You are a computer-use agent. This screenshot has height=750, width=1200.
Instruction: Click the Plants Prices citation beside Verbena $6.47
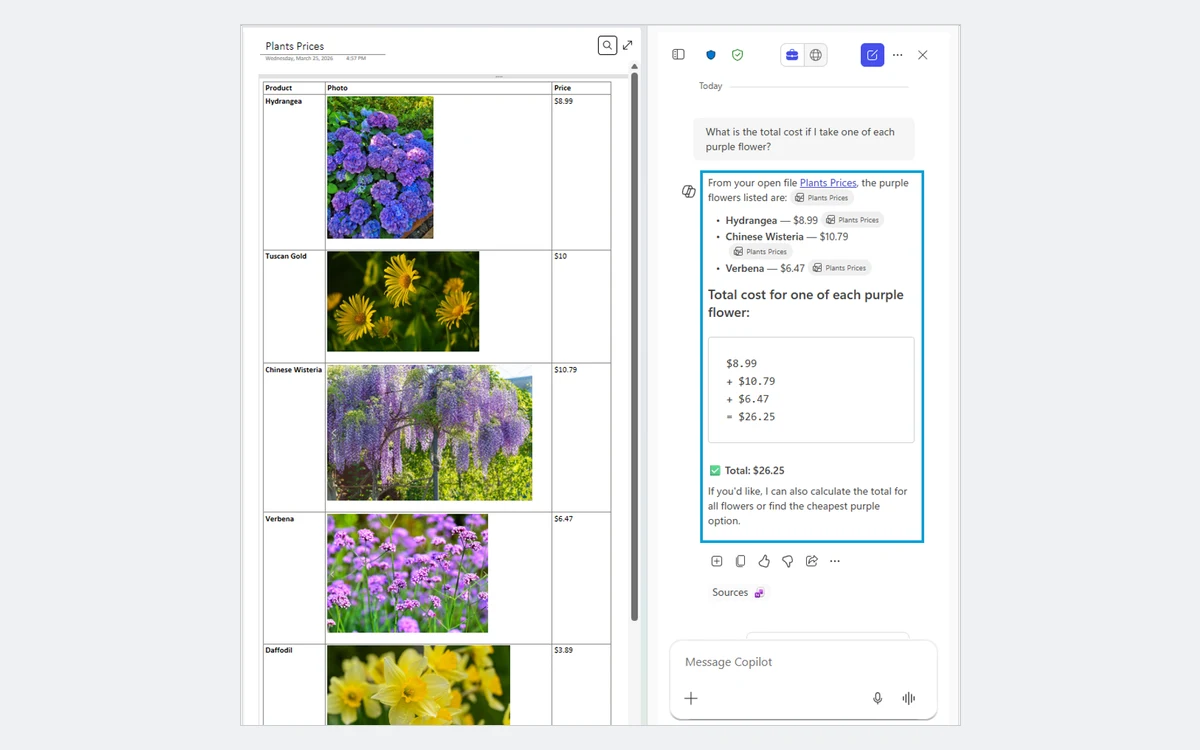840,268
